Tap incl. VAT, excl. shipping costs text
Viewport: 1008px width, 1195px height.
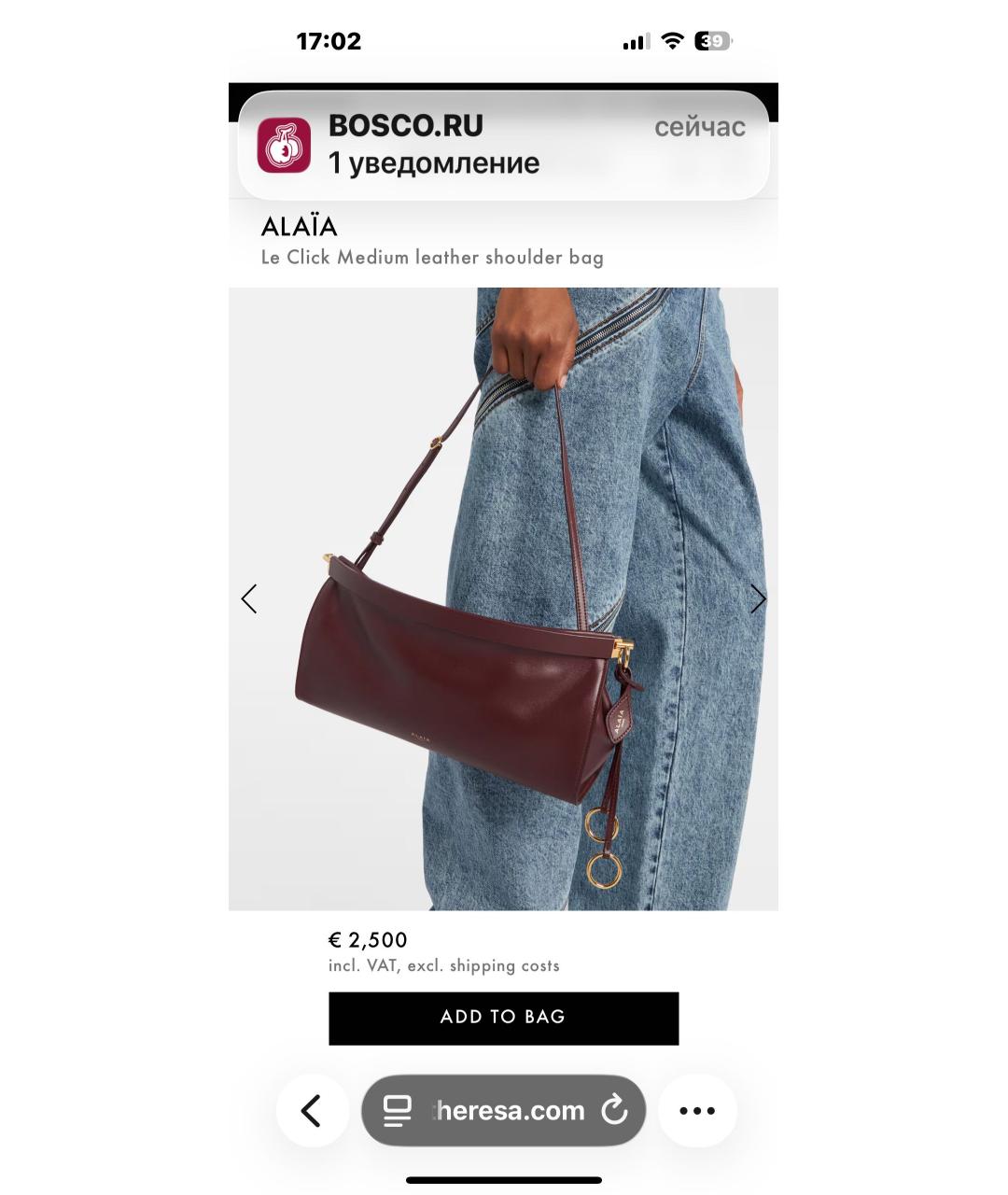[444, 966]
